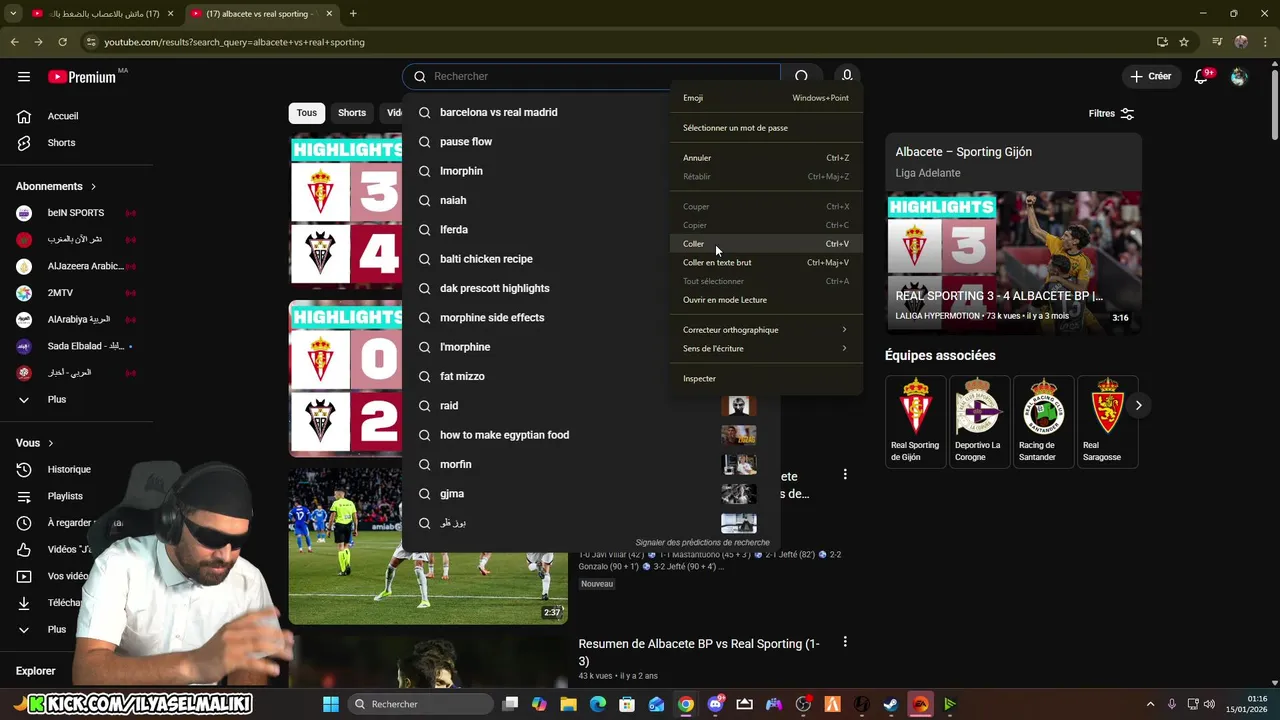Go back with Chrome's back arrow
Screen dimensions: 1280x720
(14, 42)
